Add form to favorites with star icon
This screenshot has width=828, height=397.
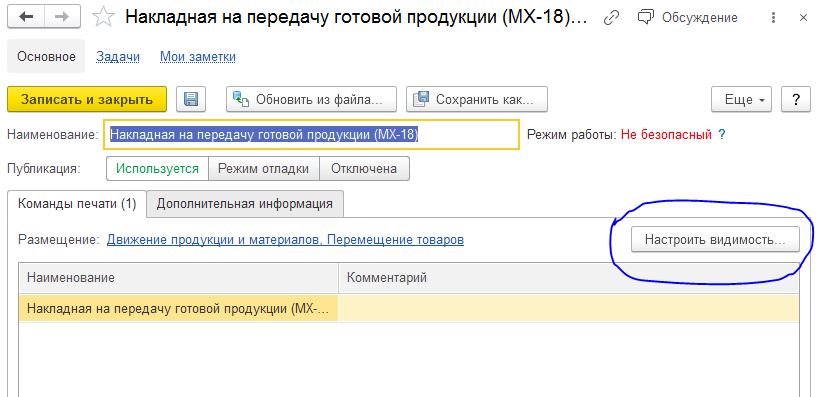point(103,17)
